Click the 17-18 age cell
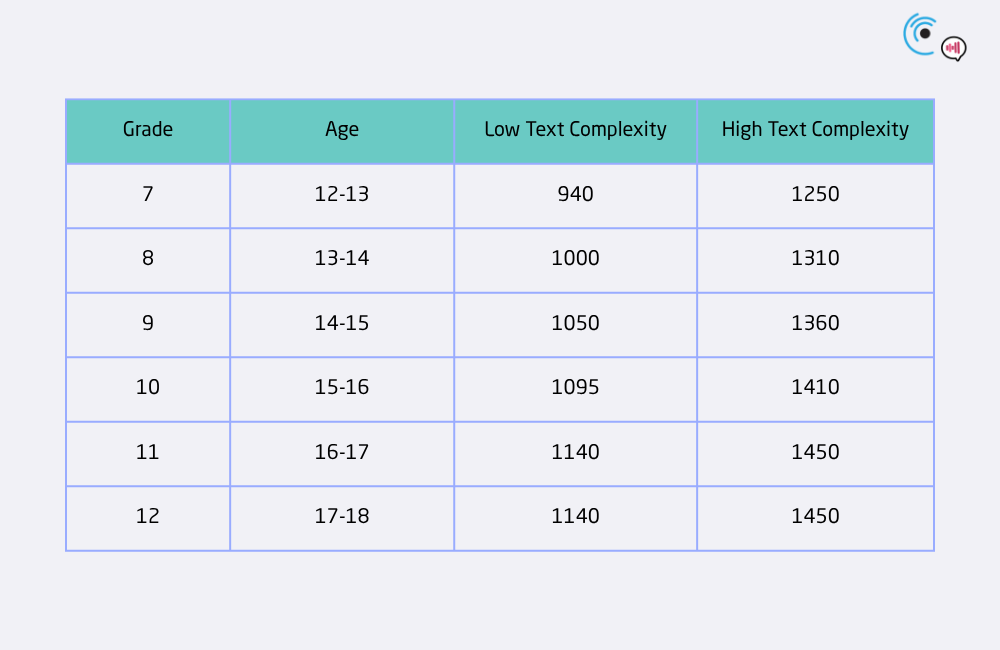The height and width of the screenshot is (650, 1000). pos(342,518)
